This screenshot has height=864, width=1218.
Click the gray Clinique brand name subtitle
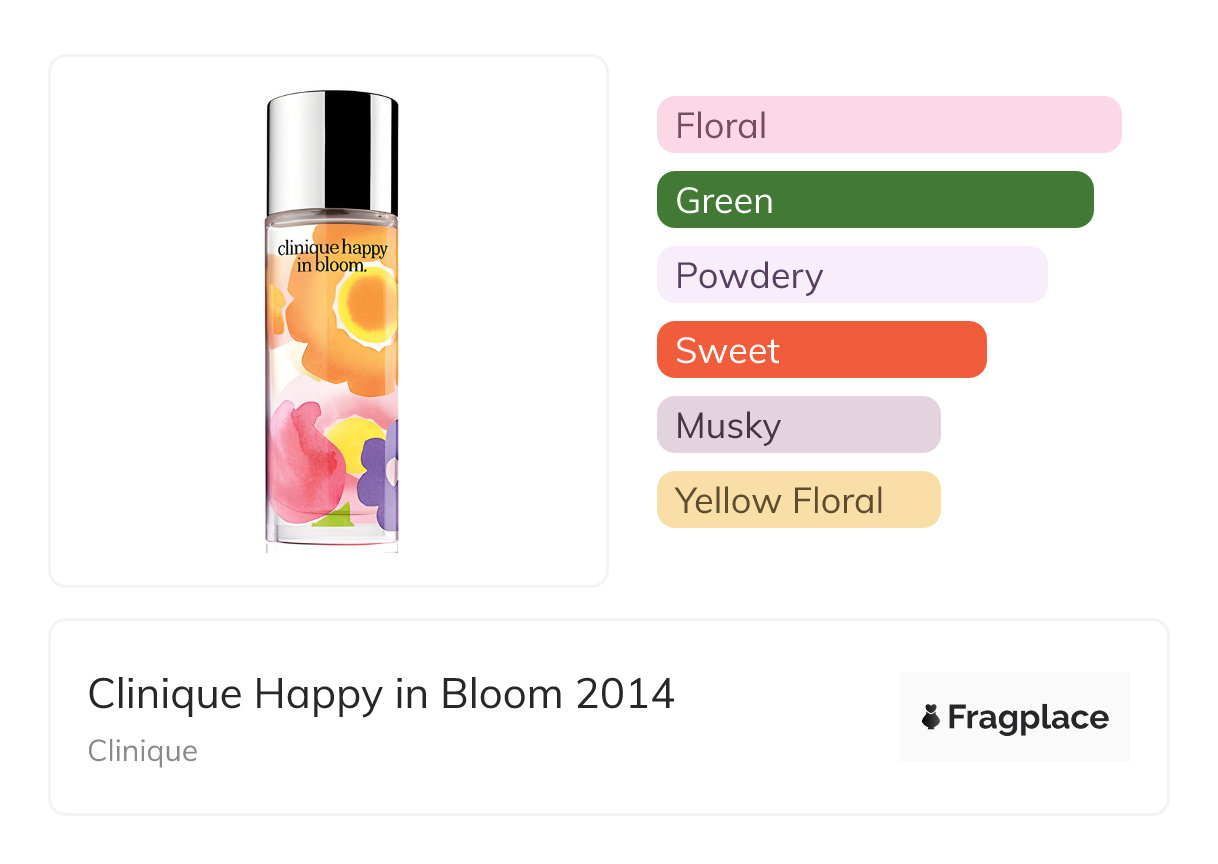[143, 751]
